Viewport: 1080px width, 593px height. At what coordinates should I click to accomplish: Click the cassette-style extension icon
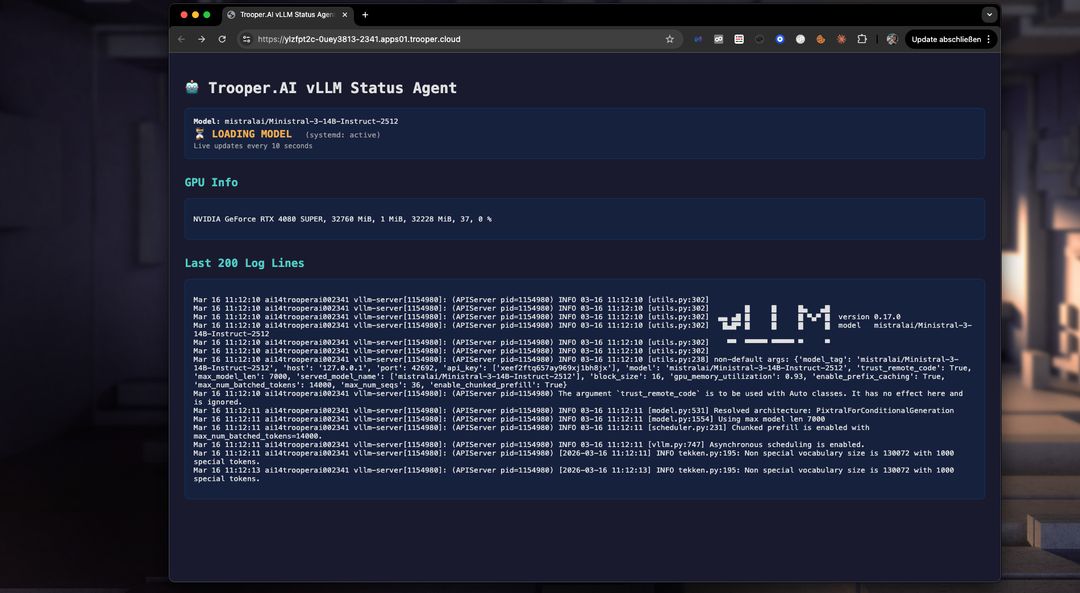click(x=718, y=39)
